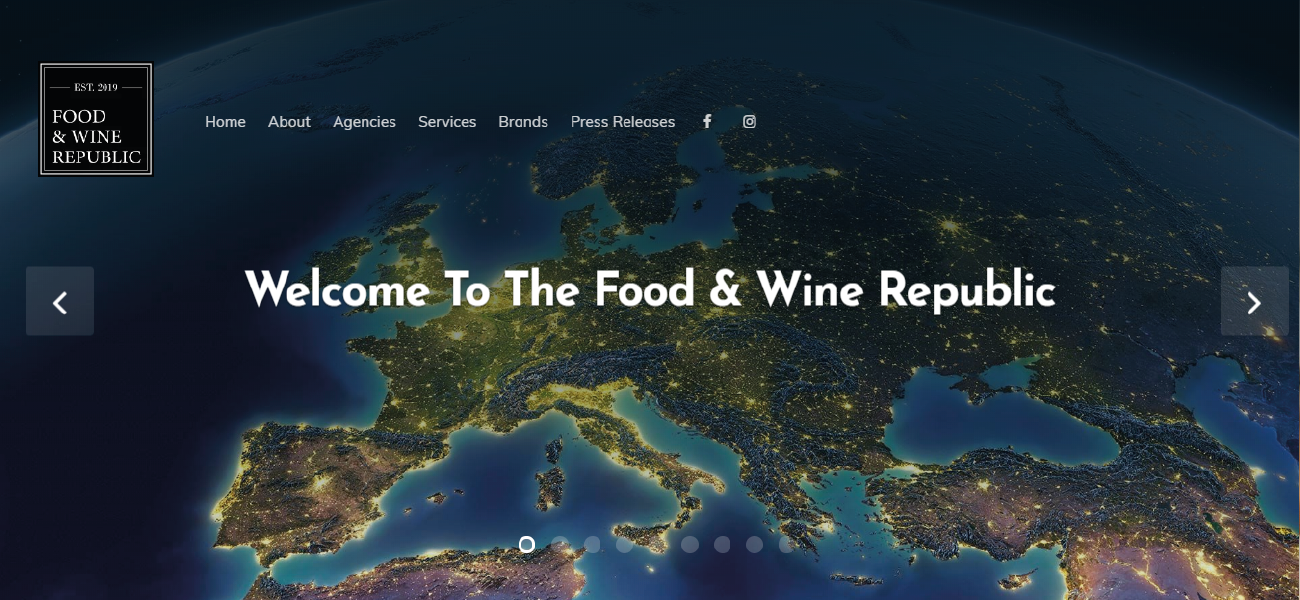Screen dimensions: 1300x600
Task: Select the active first slide indicator dot
Action: tap(527, 544)
